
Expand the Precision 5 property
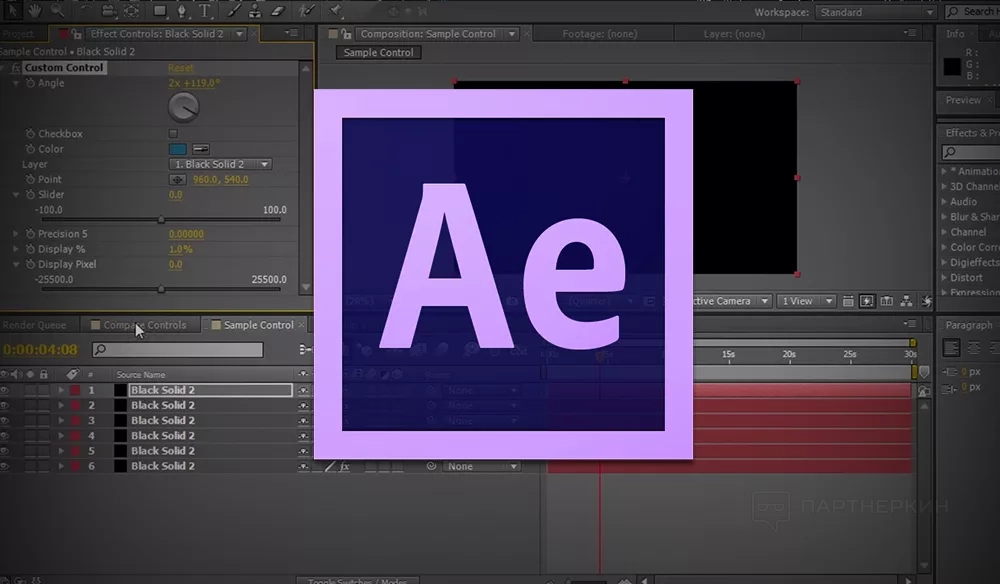[x=16, y=234]
